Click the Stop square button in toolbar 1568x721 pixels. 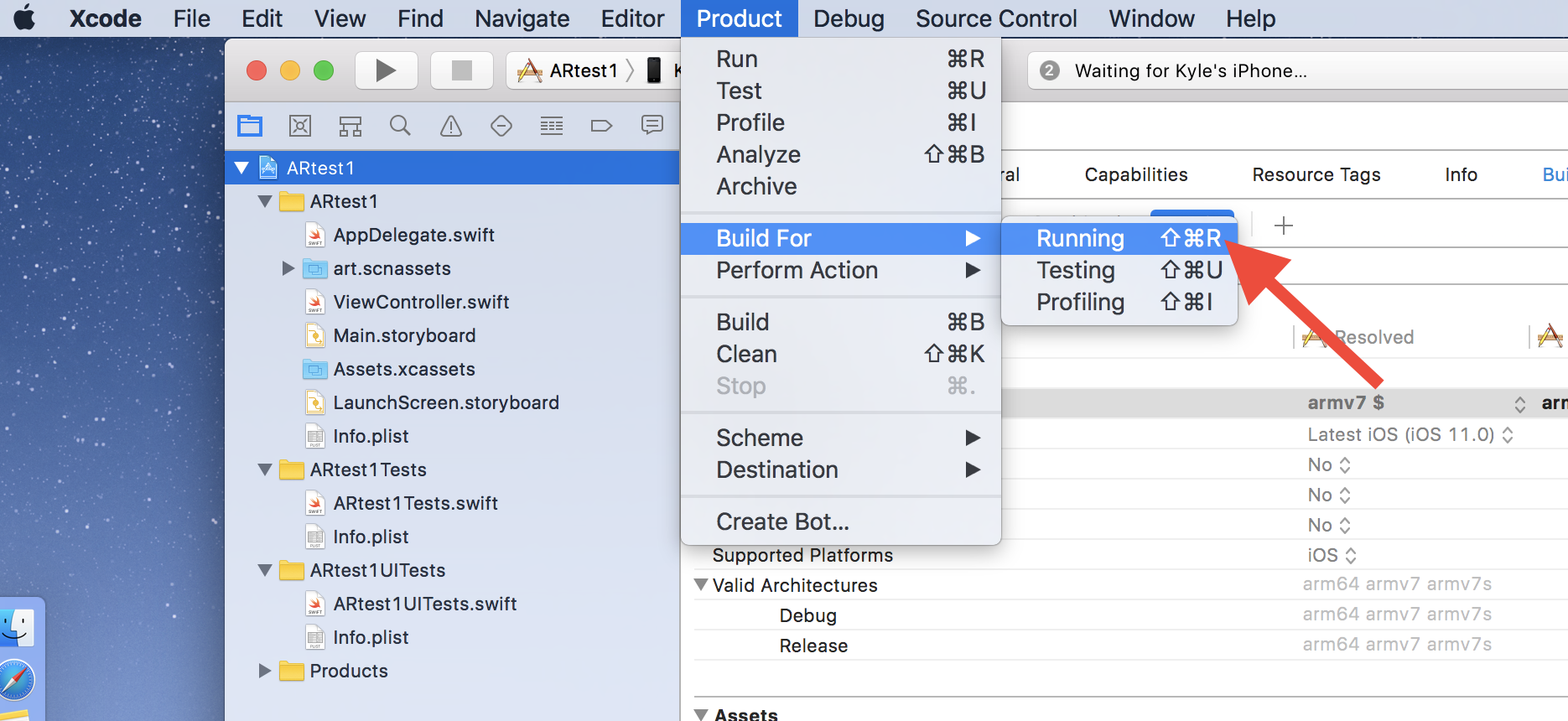coord(461,70)
